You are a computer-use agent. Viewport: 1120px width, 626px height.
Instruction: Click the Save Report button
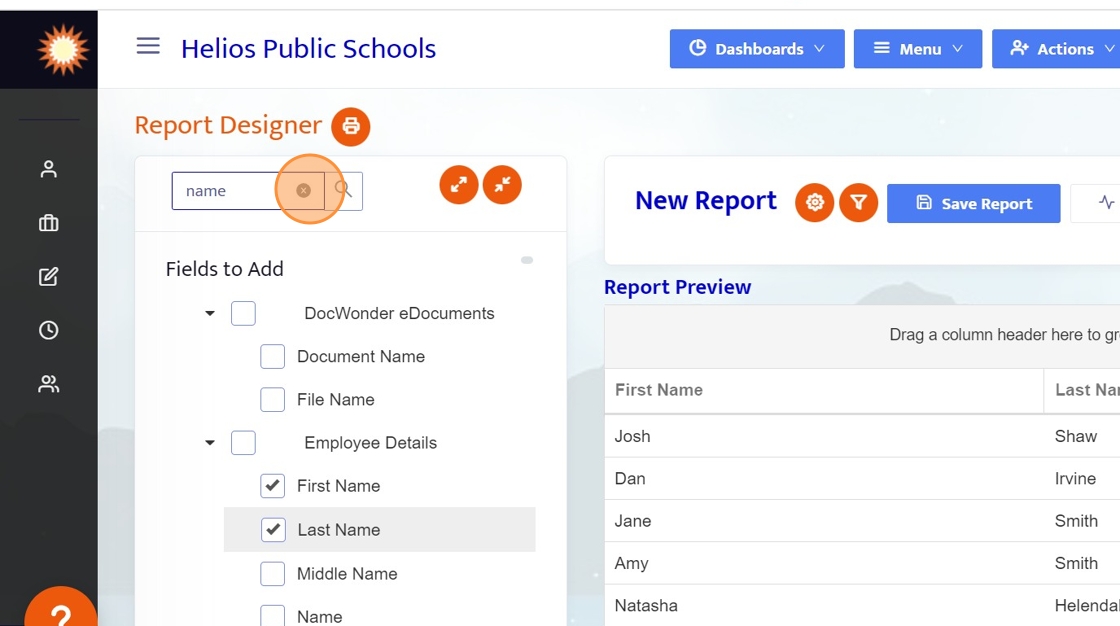[974, 204]
